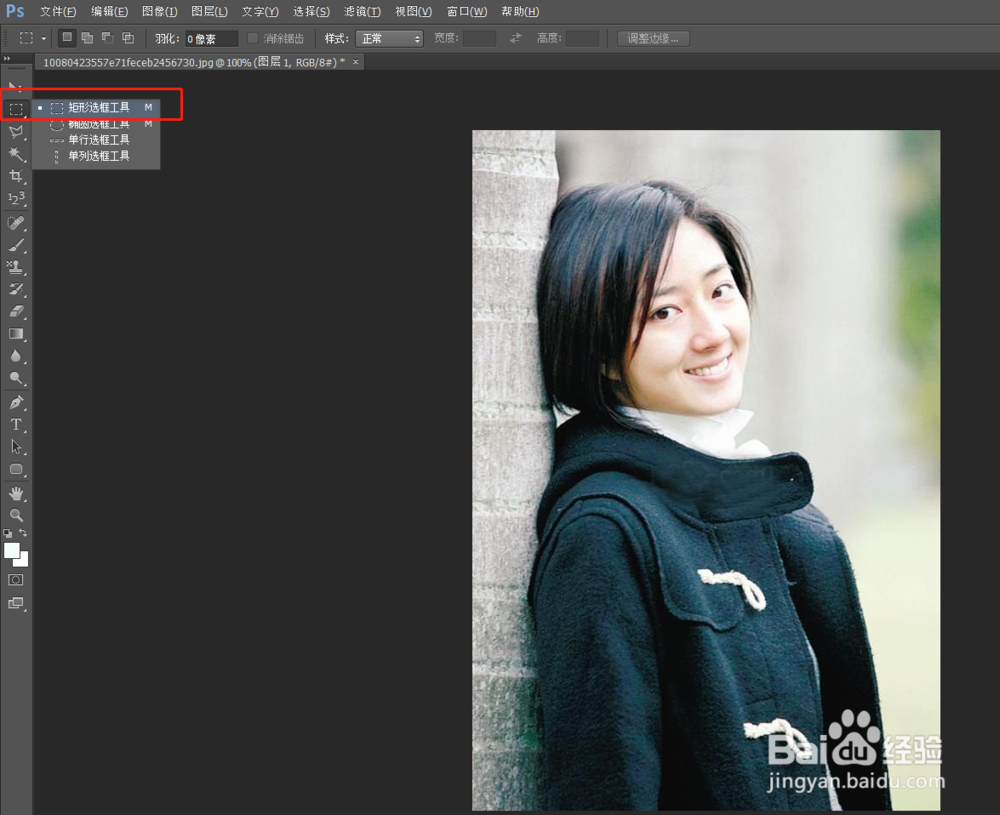The image size is (1000, 815).
Task: Select the Eraser tool
Action: (x=15, y=312)
